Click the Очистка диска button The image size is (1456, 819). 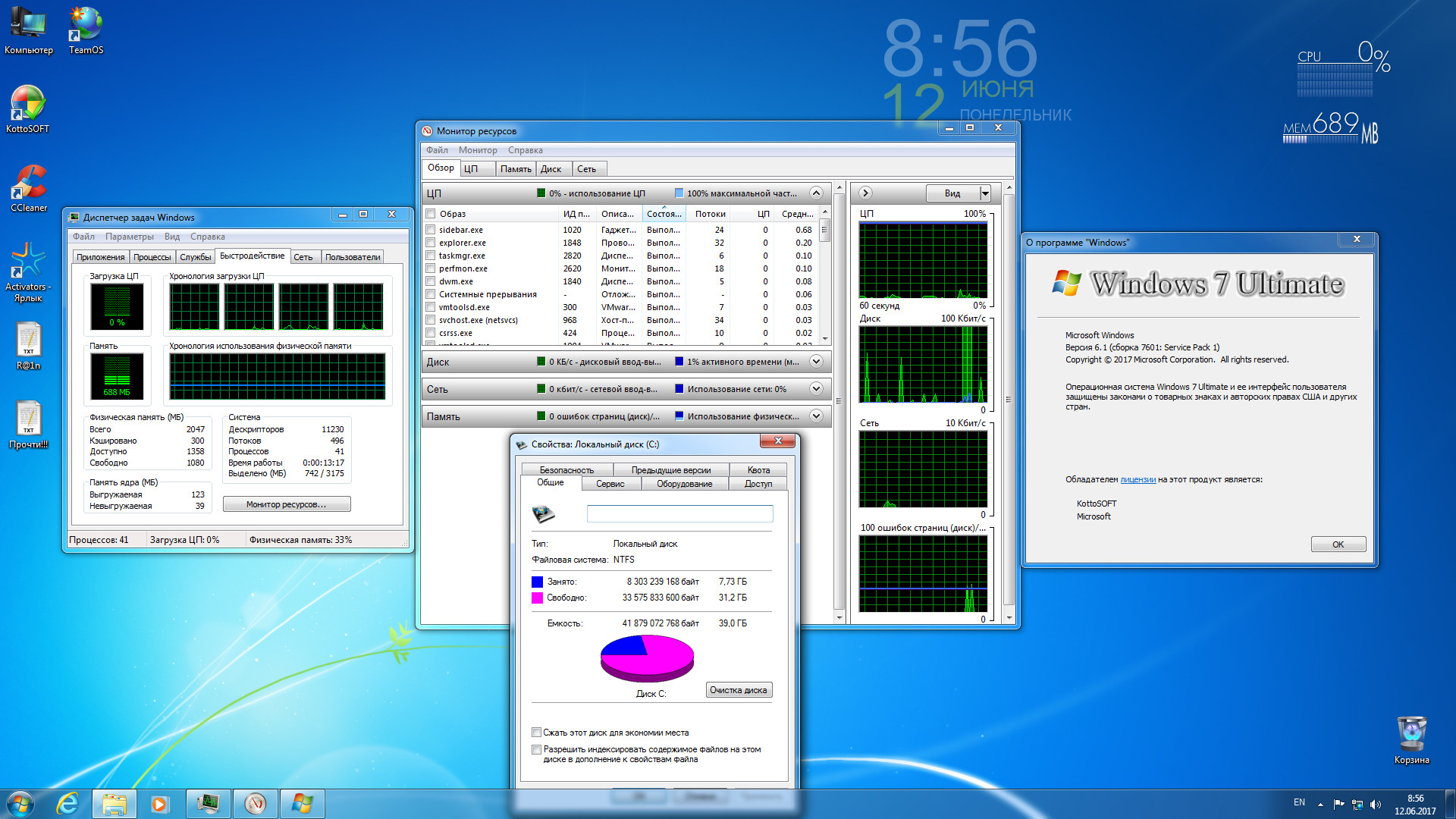pyautogui.click(x=739, y=690)
